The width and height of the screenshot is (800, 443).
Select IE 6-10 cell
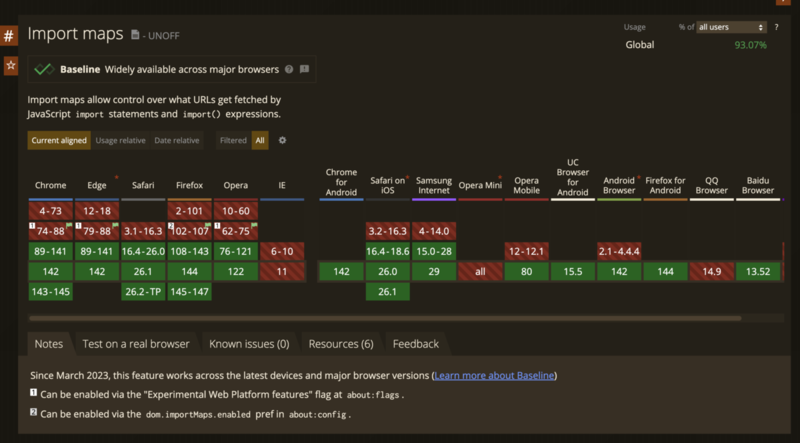point(282,251)
